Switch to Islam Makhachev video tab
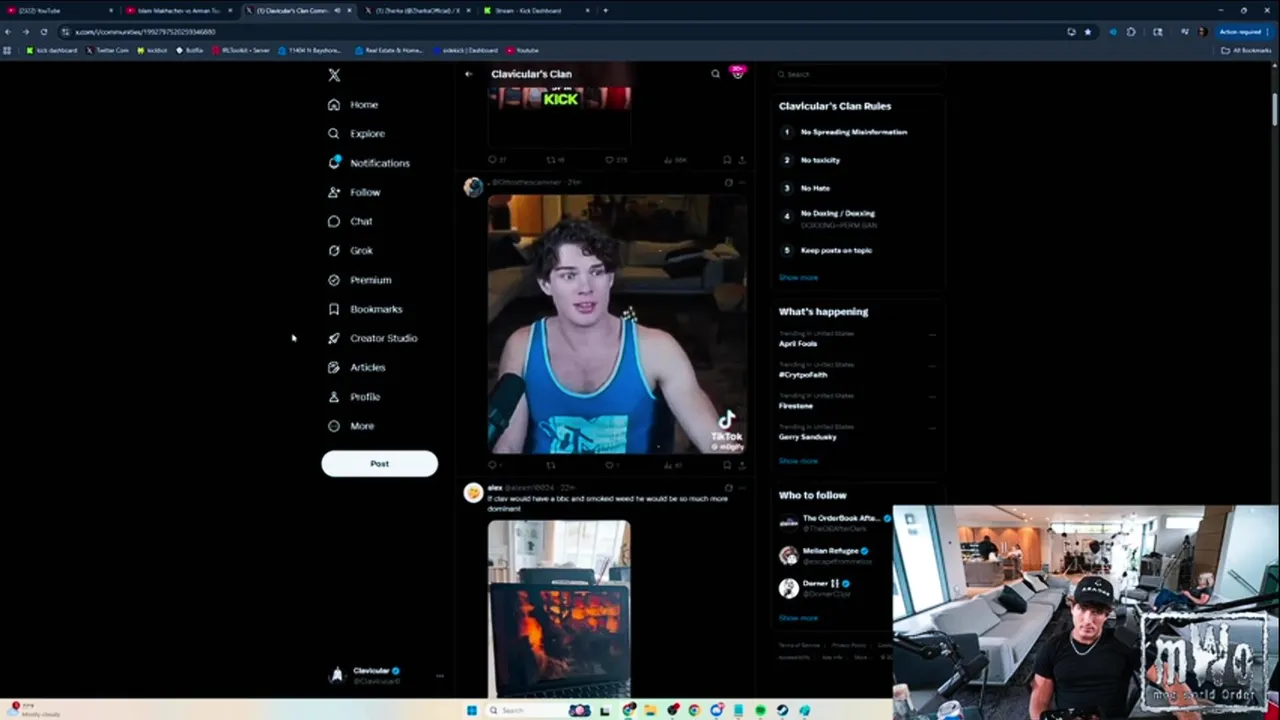Image resolution: width=1280 pixels, height=720 pixels. click(x=180, y=10)
